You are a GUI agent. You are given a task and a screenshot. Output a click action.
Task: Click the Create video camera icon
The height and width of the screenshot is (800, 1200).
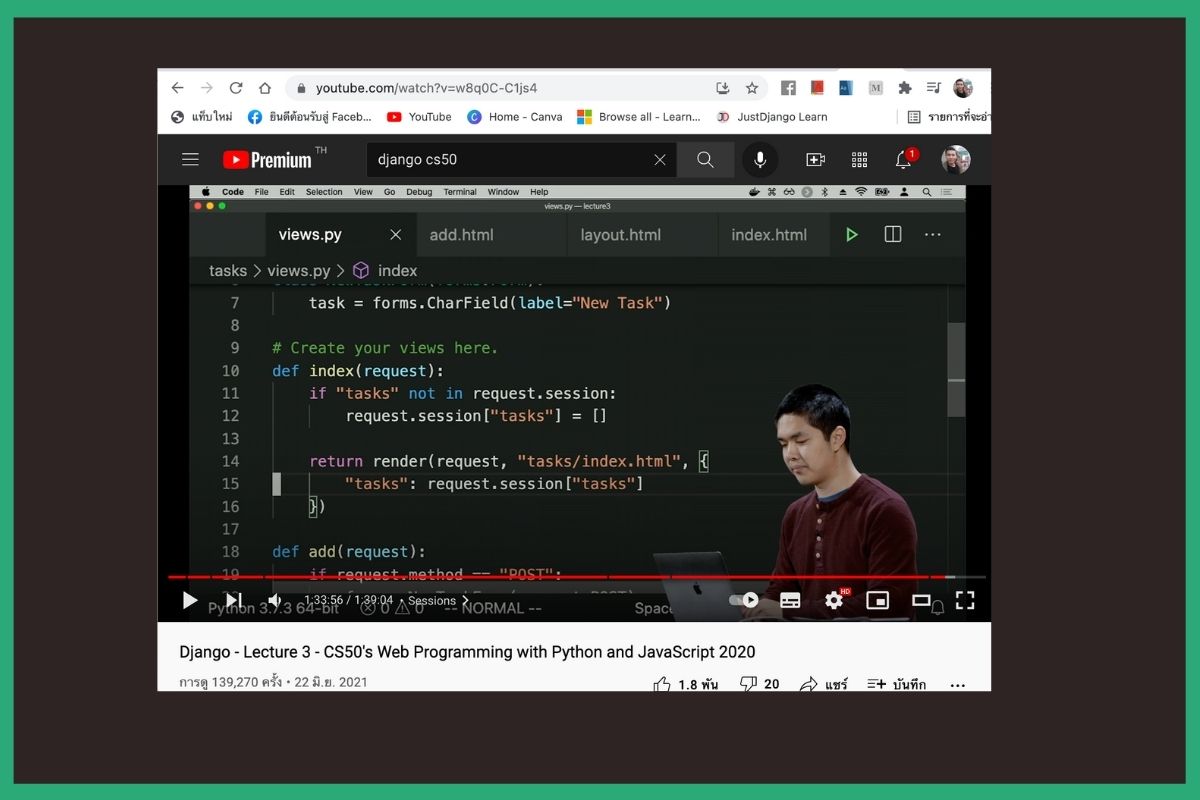(x=815, y=159)
